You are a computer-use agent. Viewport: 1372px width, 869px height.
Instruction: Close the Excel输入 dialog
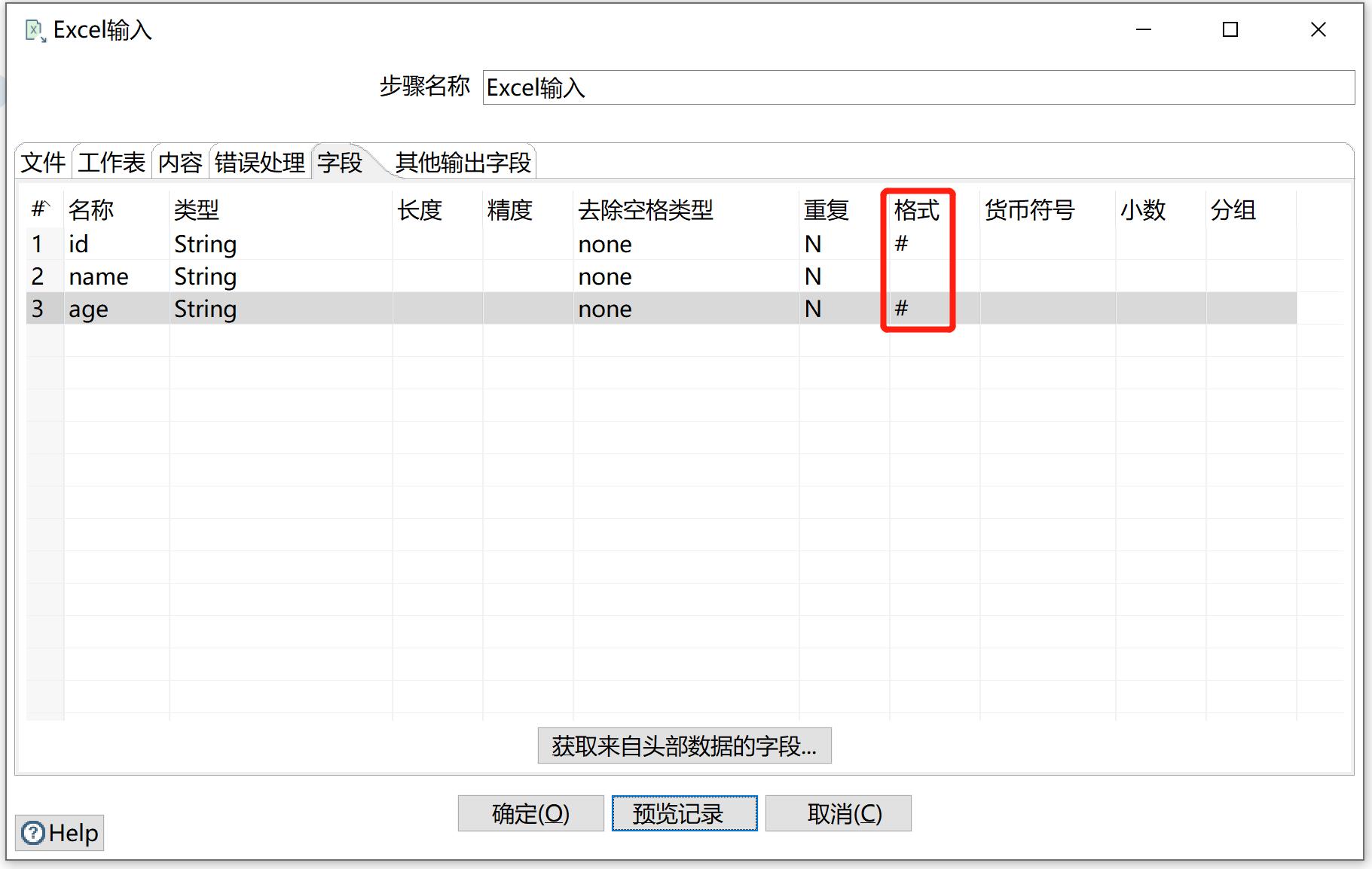coord(1319,29)
